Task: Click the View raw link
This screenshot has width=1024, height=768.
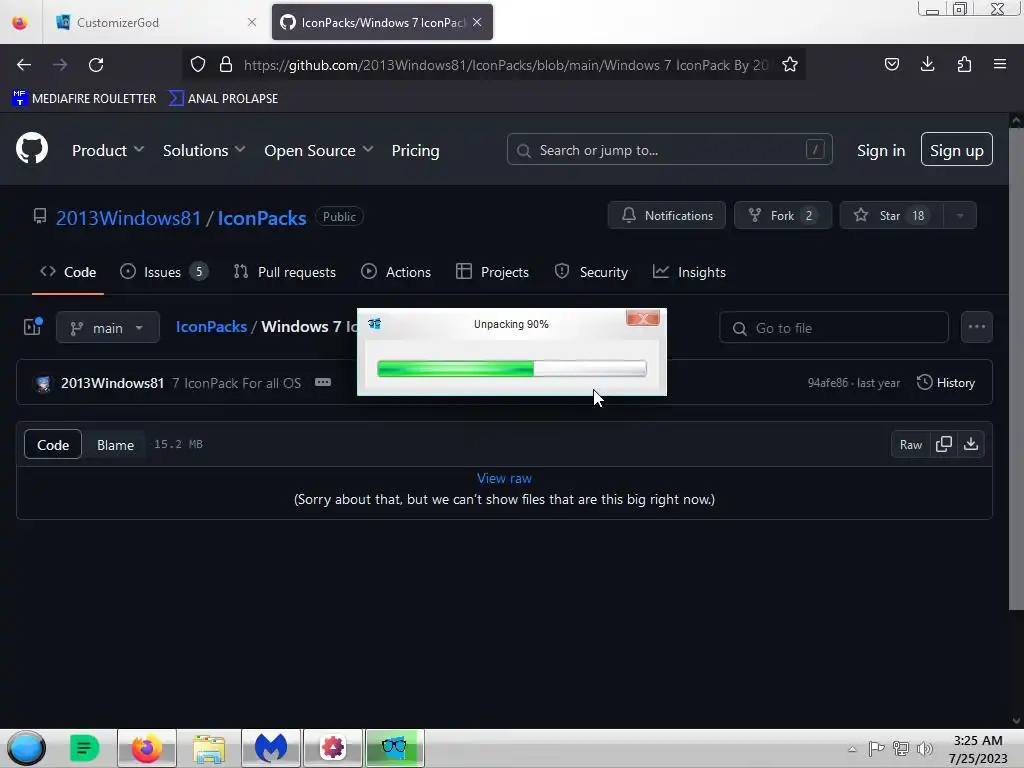Action: coord(504,478)
